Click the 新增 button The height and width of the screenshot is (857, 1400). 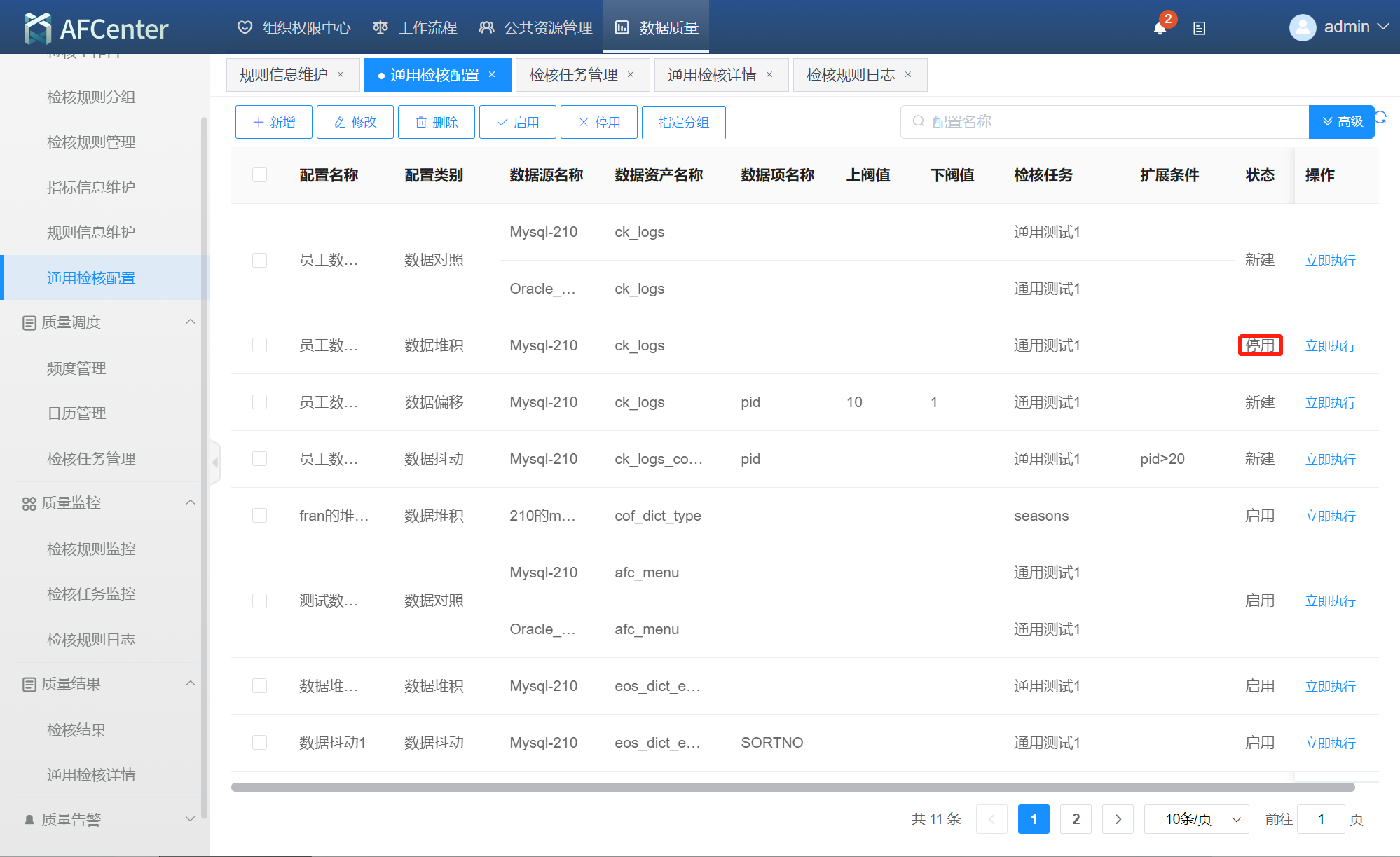pyautogui.click(x=274, y=122)
